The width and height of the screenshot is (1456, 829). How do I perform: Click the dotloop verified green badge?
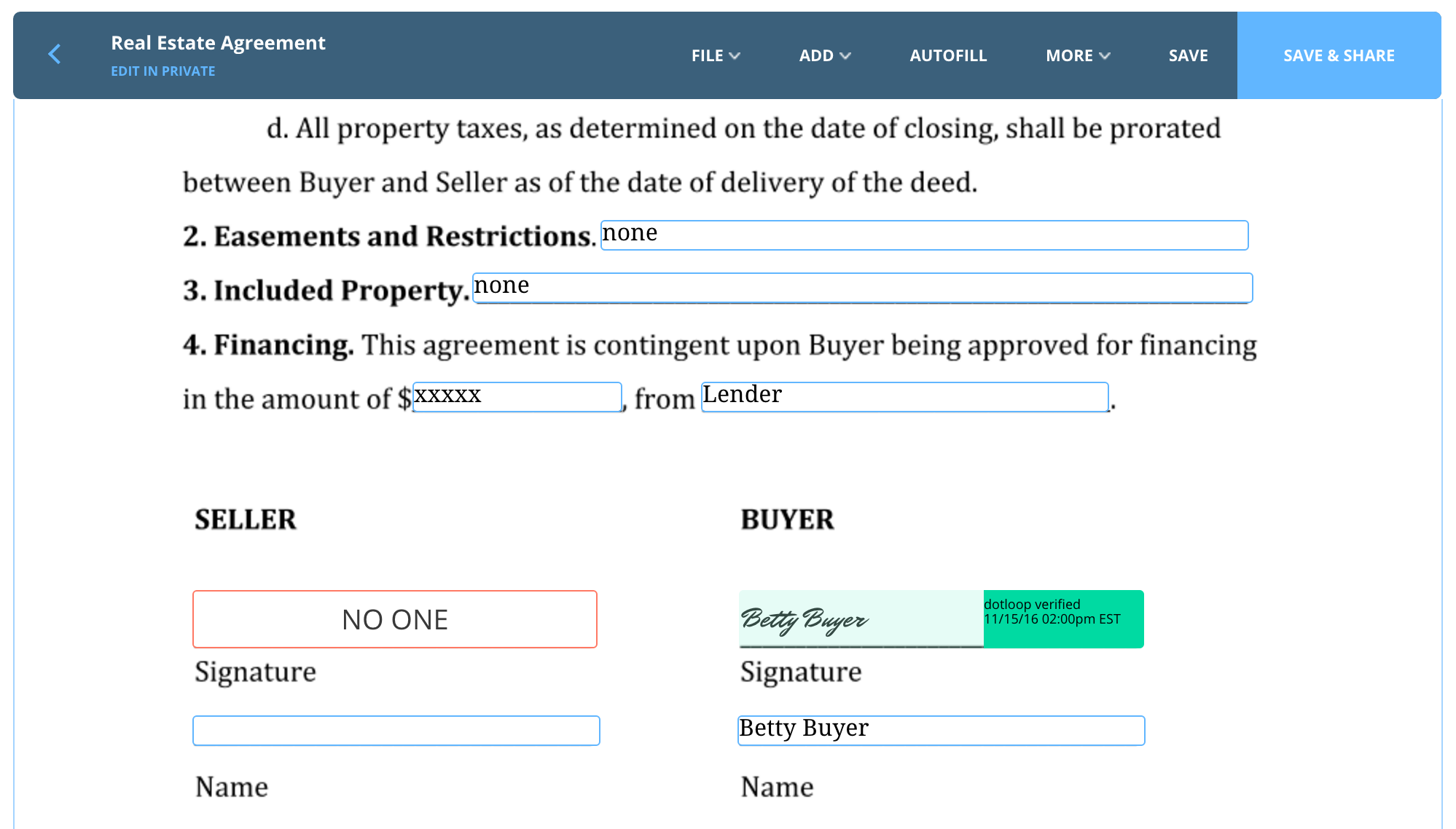coord(1062,619)
